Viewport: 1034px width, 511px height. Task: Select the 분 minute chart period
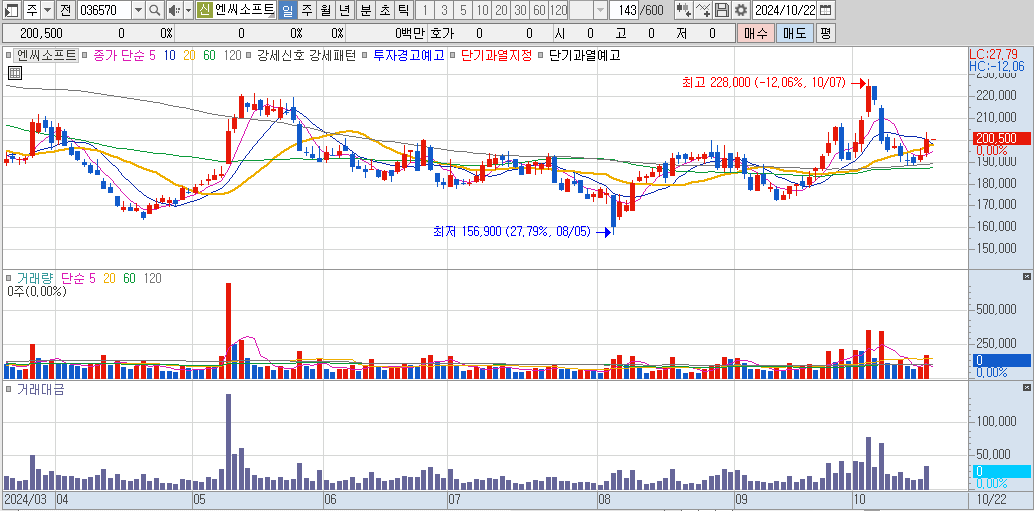coord(366,10)
